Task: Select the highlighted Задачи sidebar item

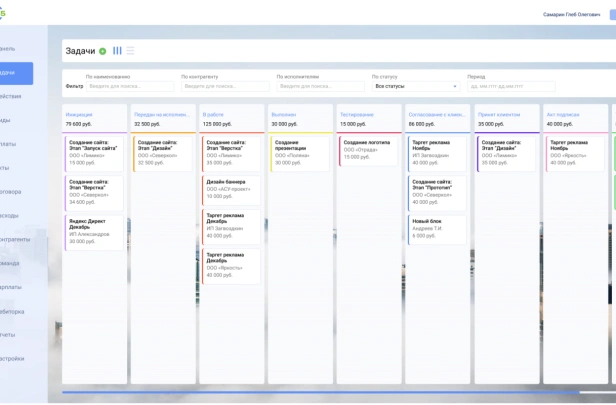Action: (16, 73)
